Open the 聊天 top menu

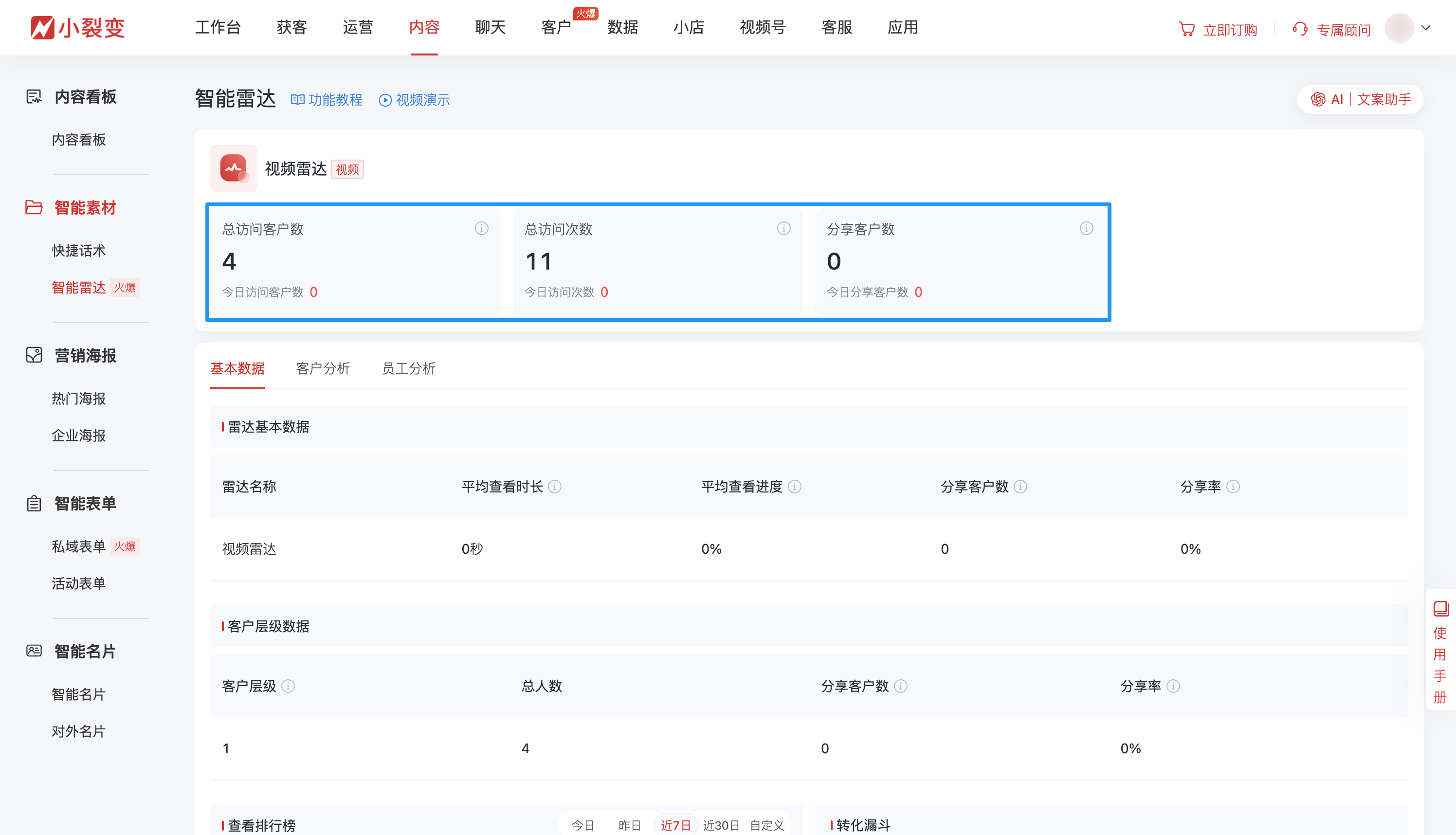tap(491, 28)
